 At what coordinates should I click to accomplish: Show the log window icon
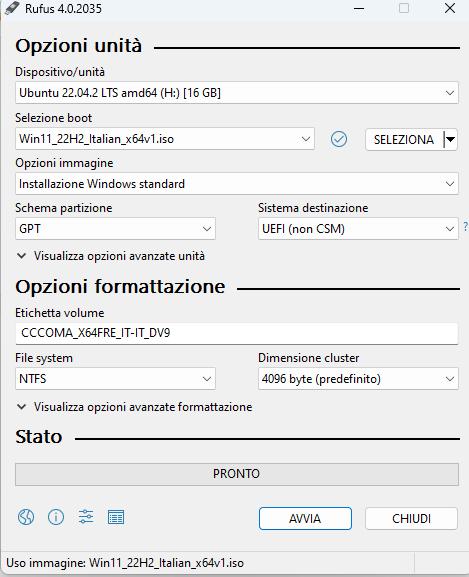[116, 517]
